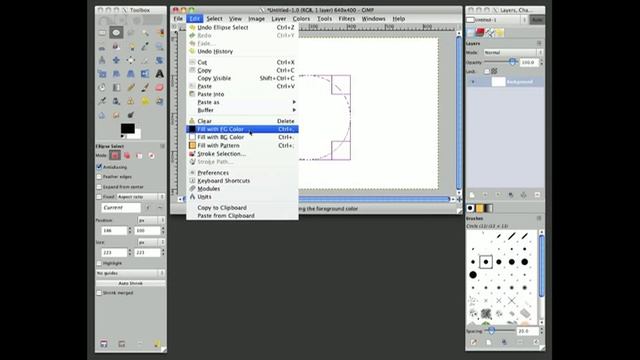Viewport: 640px width, 360px height.
Task: Click the black foreground color swatch
Action: pos(127,129)
